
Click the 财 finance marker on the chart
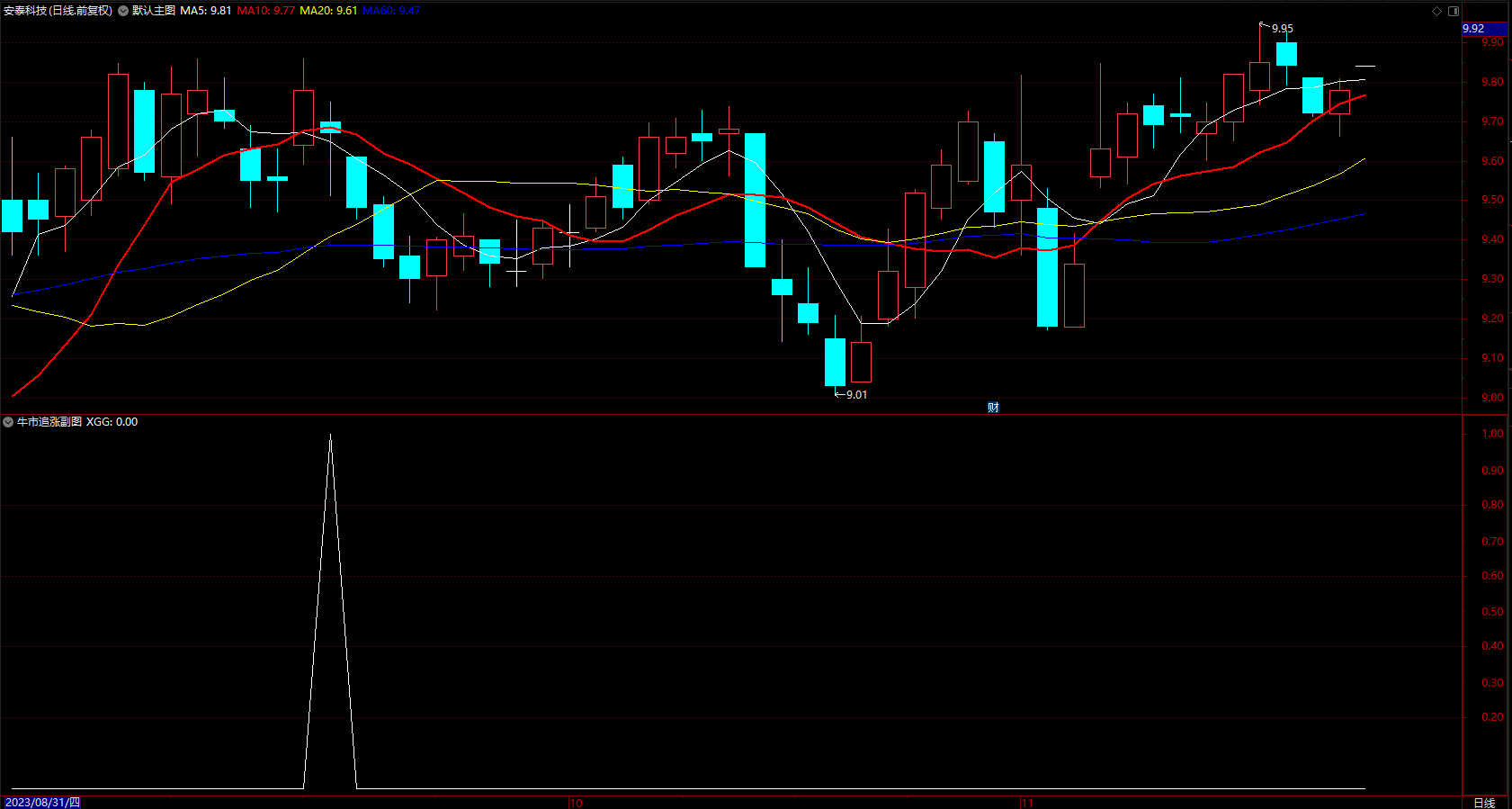[x=993, y=408]
